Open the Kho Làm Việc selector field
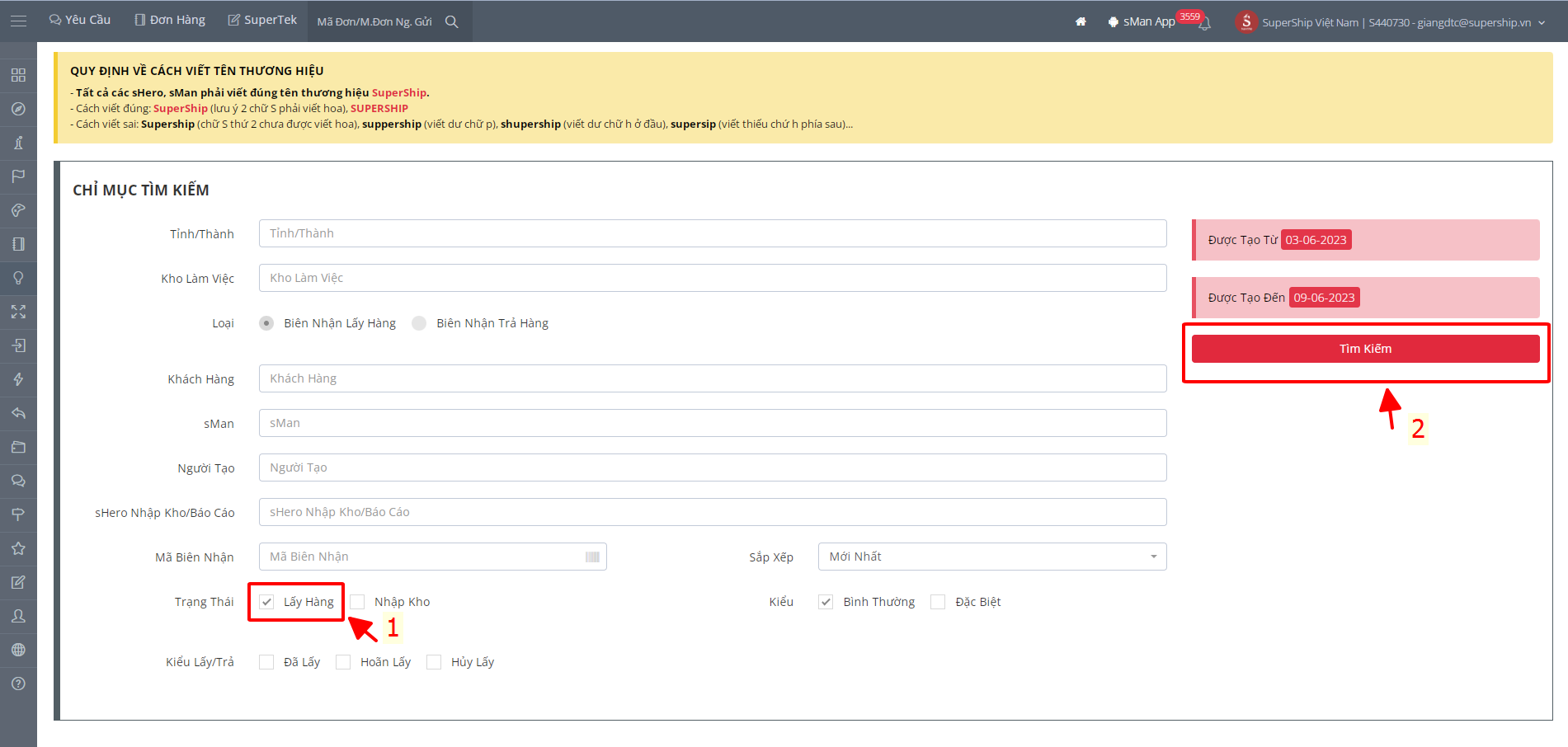 [x=713, y=278]
